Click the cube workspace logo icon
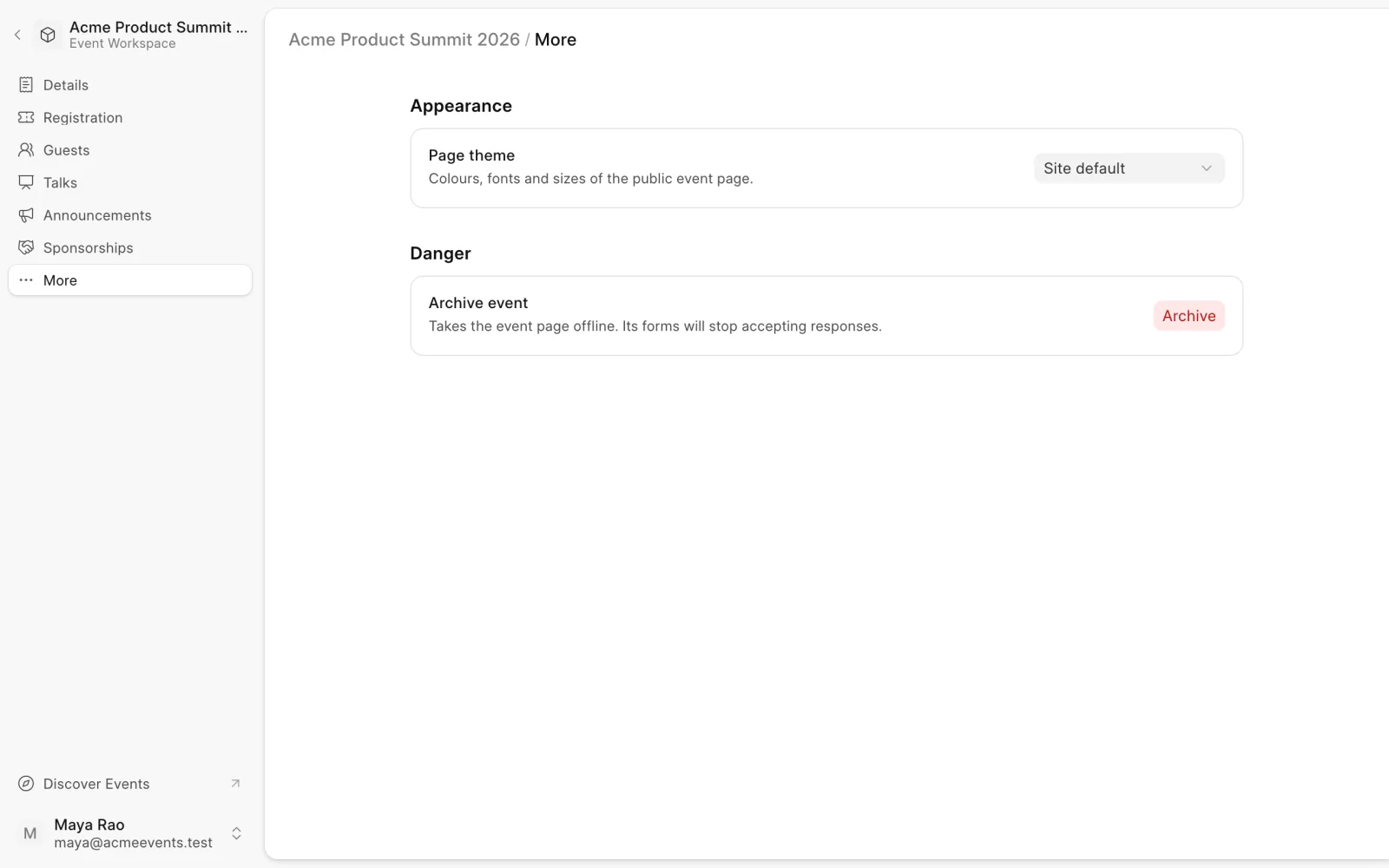 coord(48,35)
